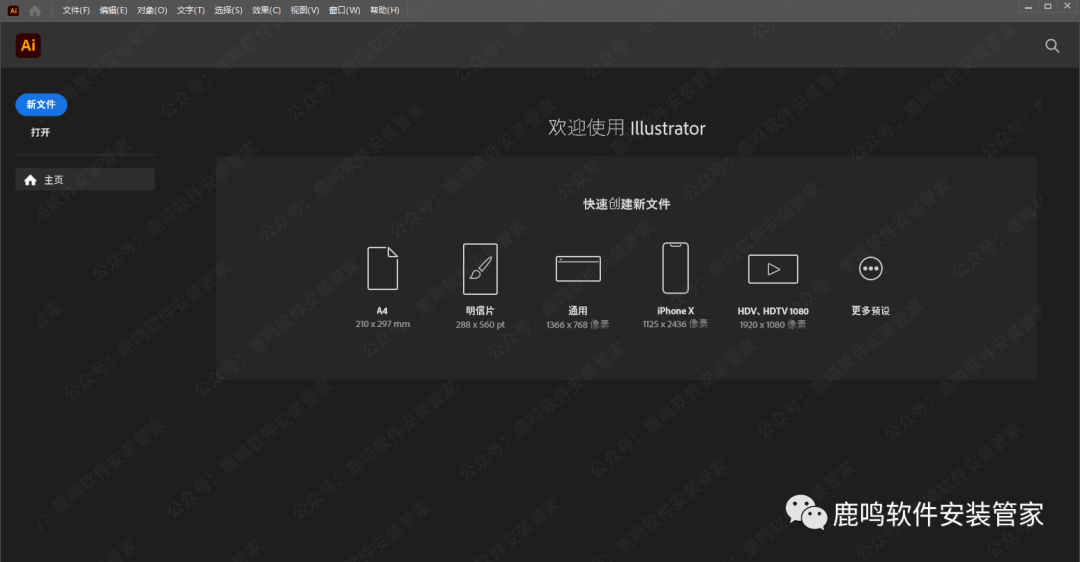Image resolution: width=1080 pixels, height=562 pixels.
Task: Click the 新文件 button
Action: (41, 105)
